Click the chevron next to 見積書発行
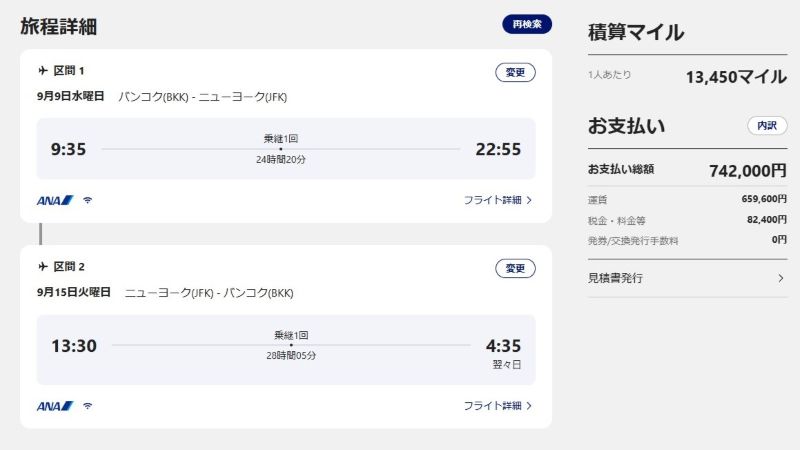 [x=781, y=278]
